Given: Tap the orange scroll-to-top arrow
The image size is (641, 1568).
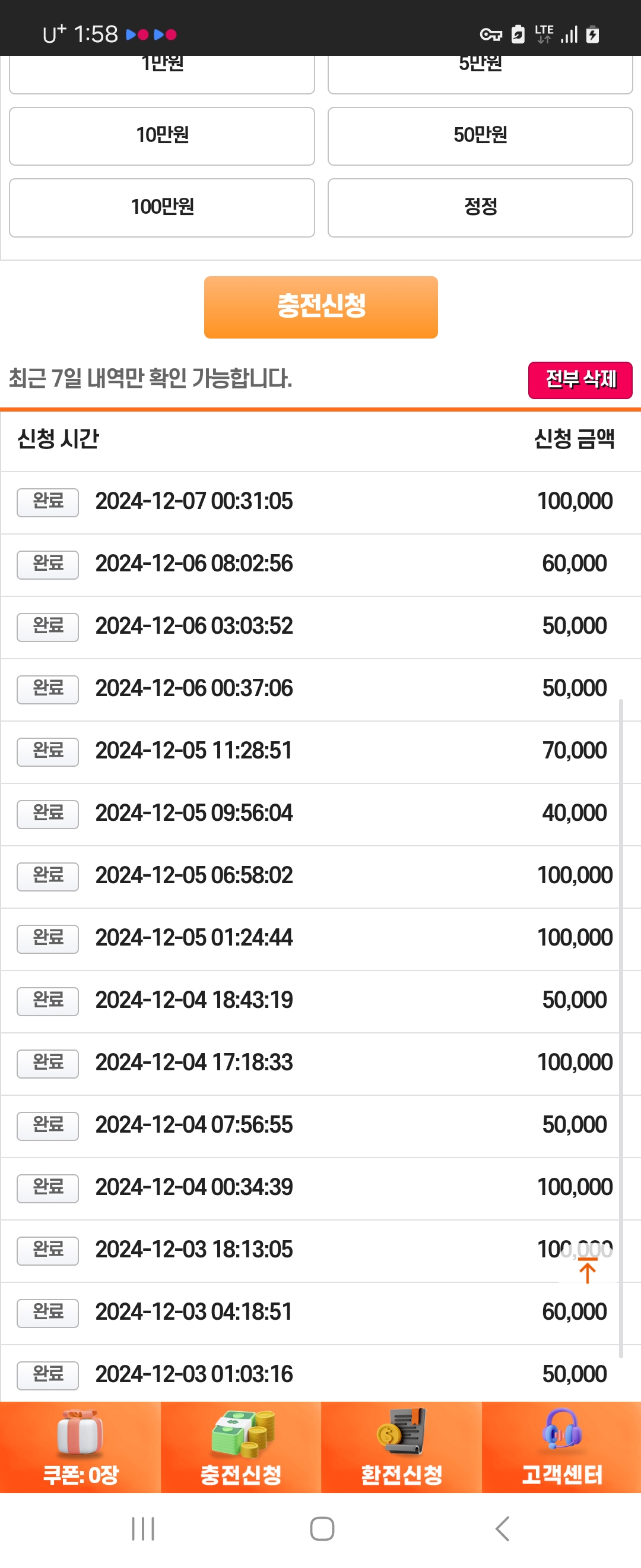Looking at the screenshot, I should click(587, 1270).
